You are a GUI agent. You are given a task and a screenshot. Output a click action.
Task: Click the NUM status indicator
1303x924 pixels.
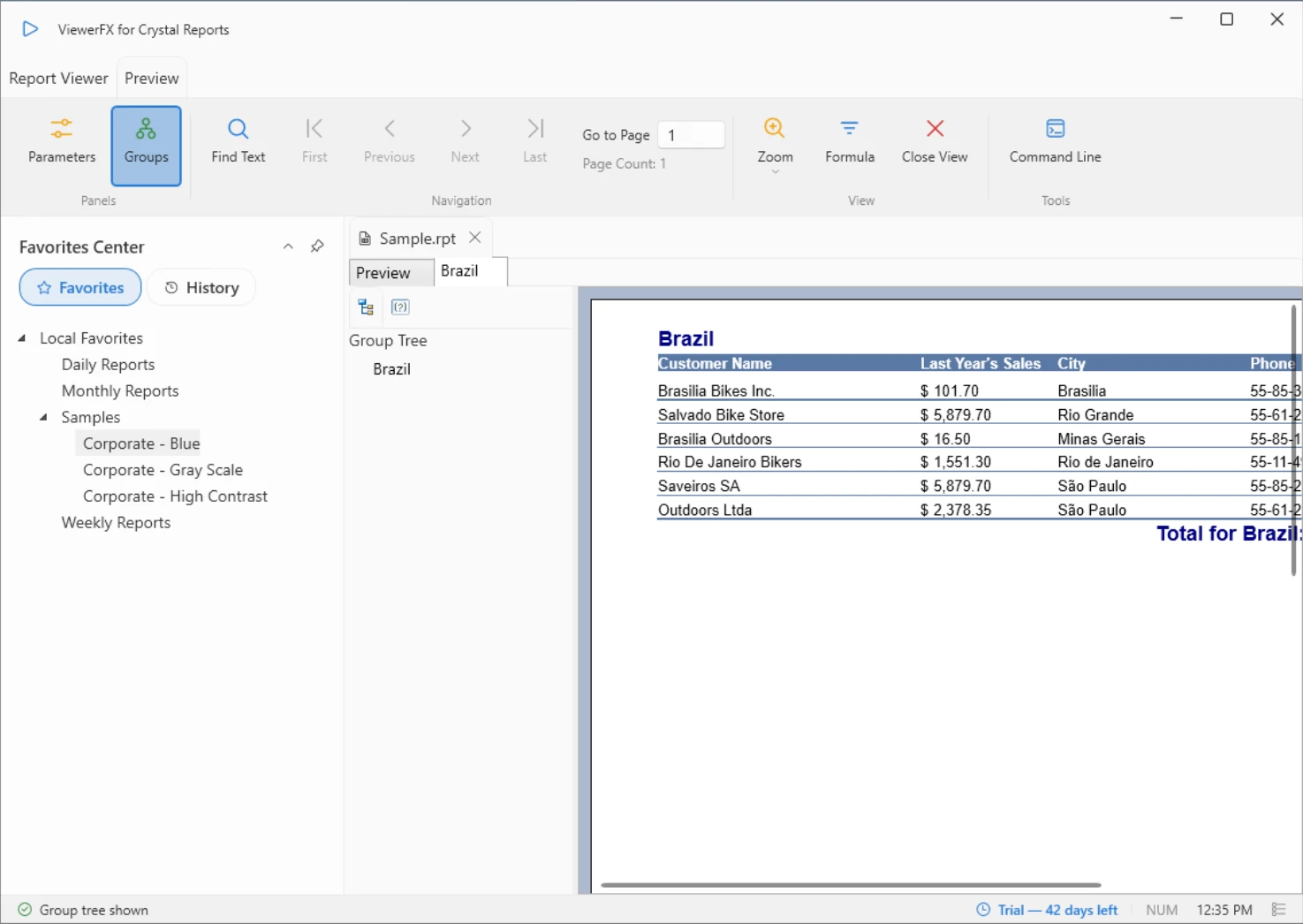click(1162, 910)
